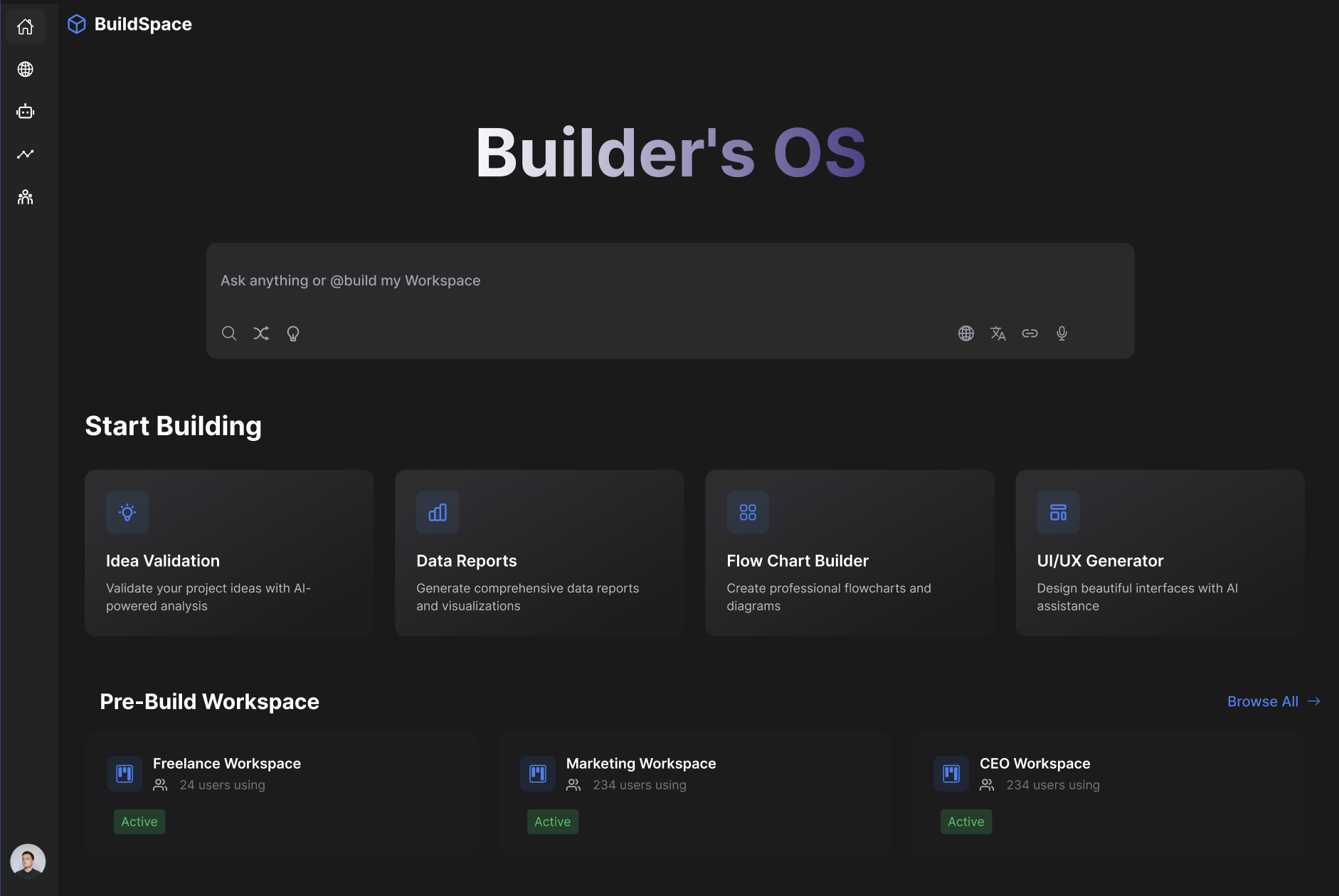1339x896 pixels.
Task: Click users icon under Marketing Workspace
Action: click(x=573, y=785)
